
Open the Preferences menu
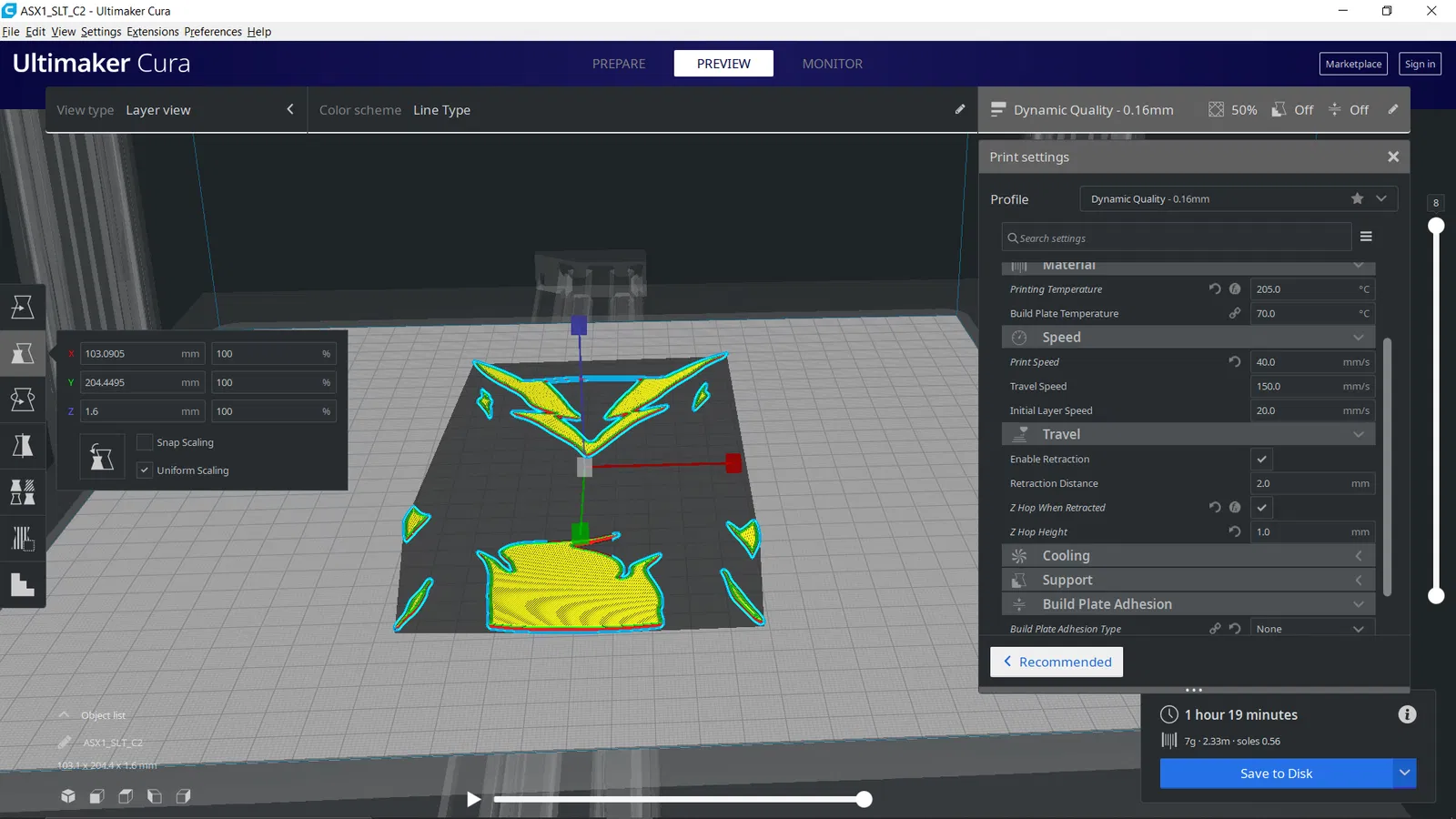tap(213, 31)
